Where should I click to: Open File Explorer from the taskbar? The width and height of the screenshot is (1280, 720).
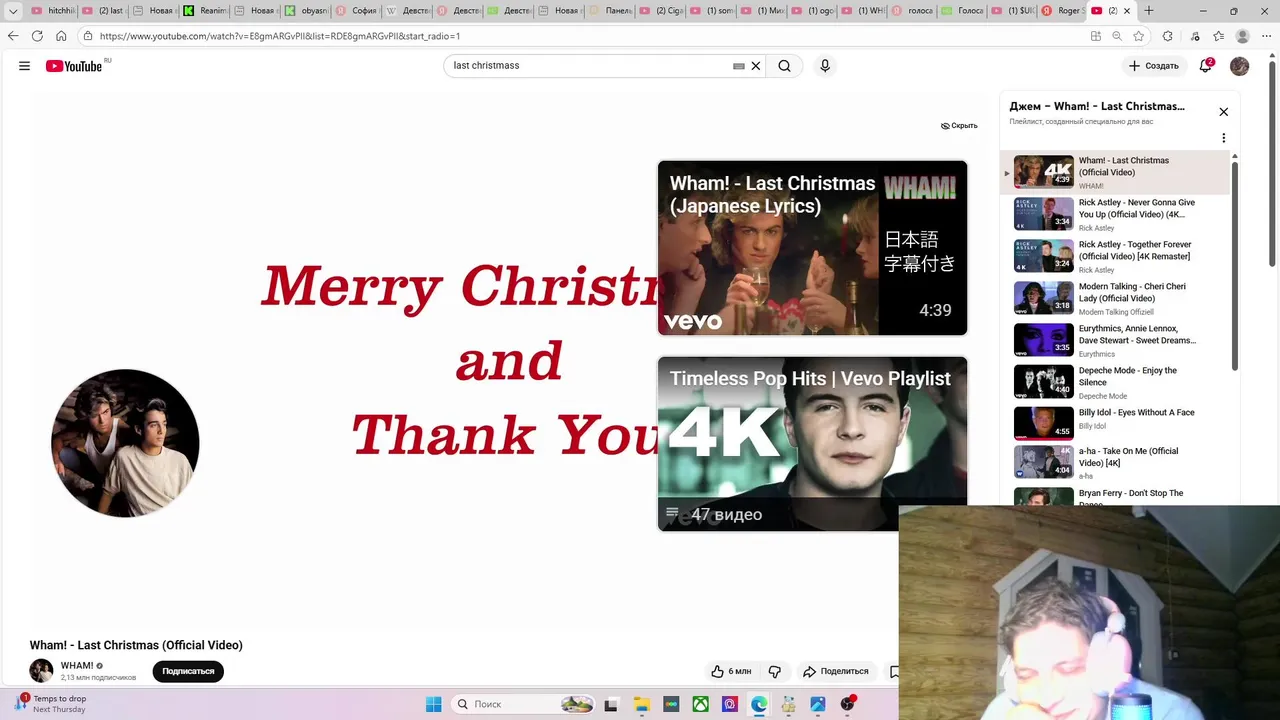coord(641,704)
